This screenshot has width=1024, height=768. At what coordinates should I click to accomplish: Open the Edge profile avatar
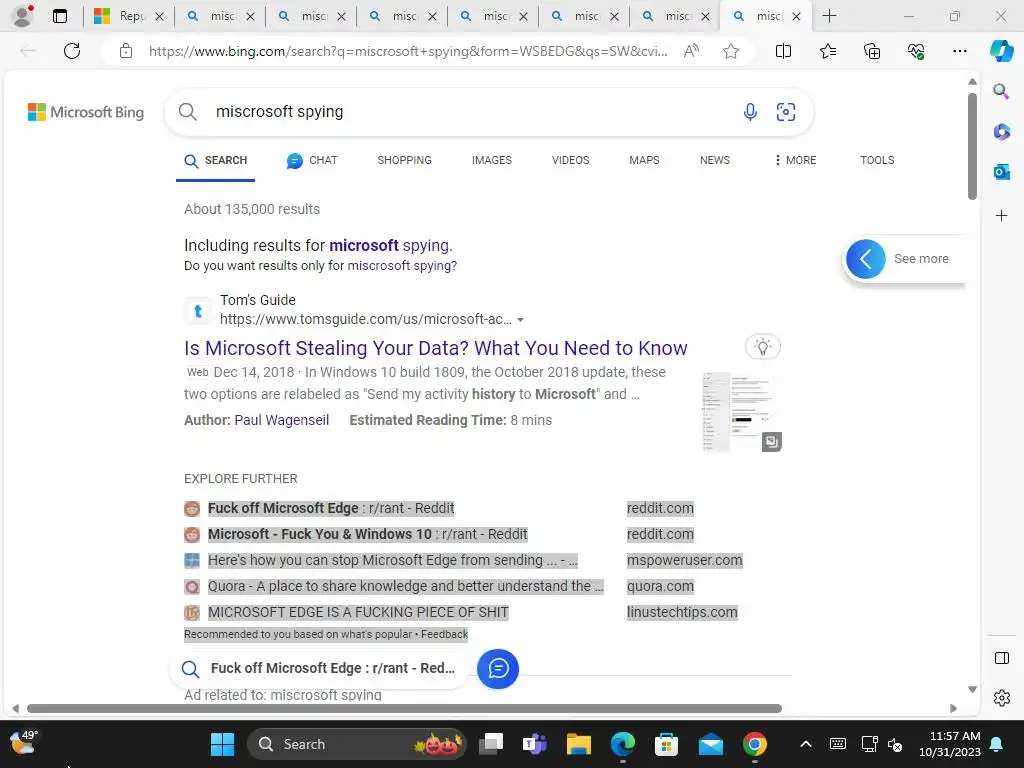point(23,16)
